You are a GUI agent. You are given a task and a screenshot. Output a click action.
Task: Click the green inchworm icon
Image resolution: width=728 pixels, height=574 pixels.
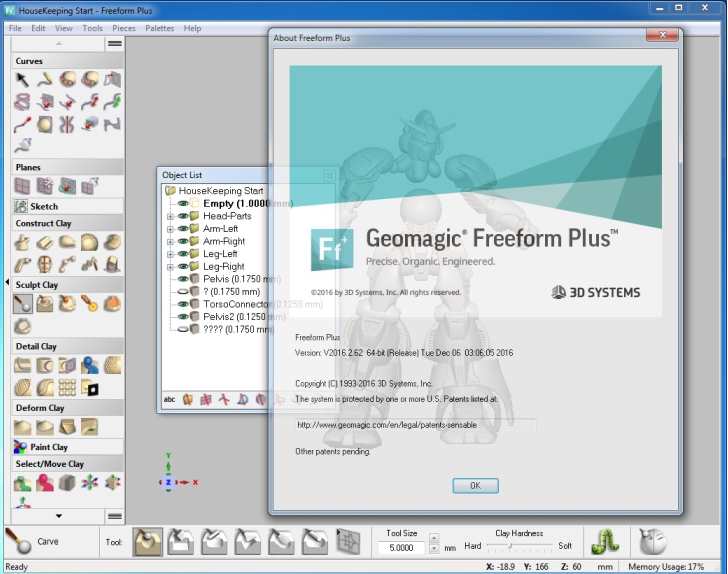pos(605,541)
